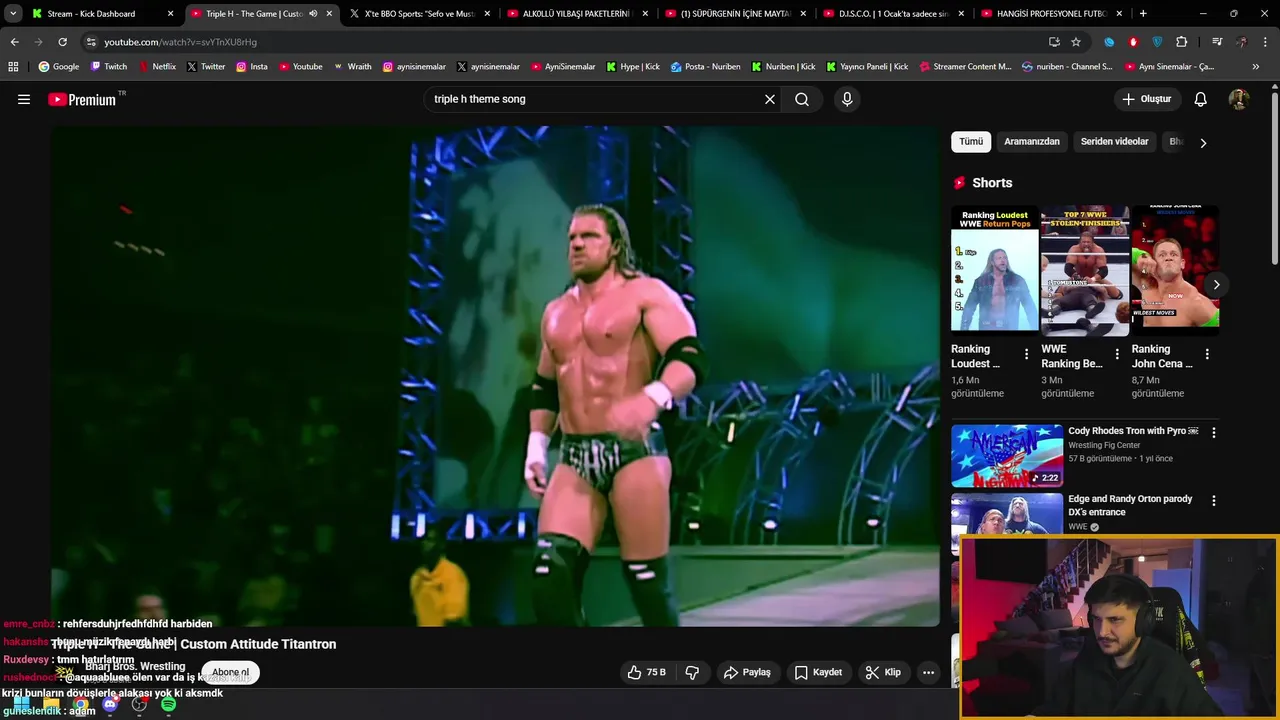
Task: Open more actions below the video
Action: click(x=928, y=672)
